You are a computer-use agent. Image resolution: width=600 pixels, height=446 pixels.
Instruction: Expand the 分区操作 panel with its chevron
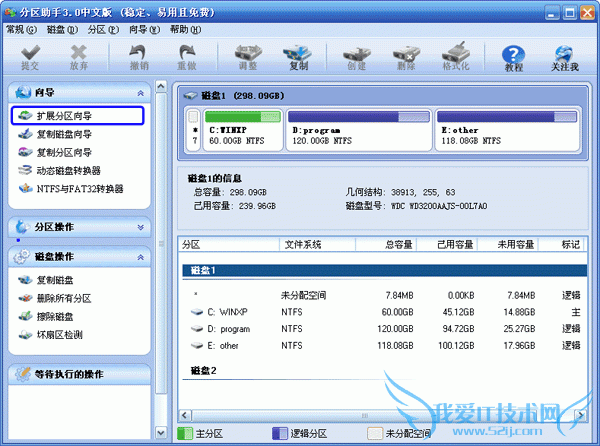point(140,227)
